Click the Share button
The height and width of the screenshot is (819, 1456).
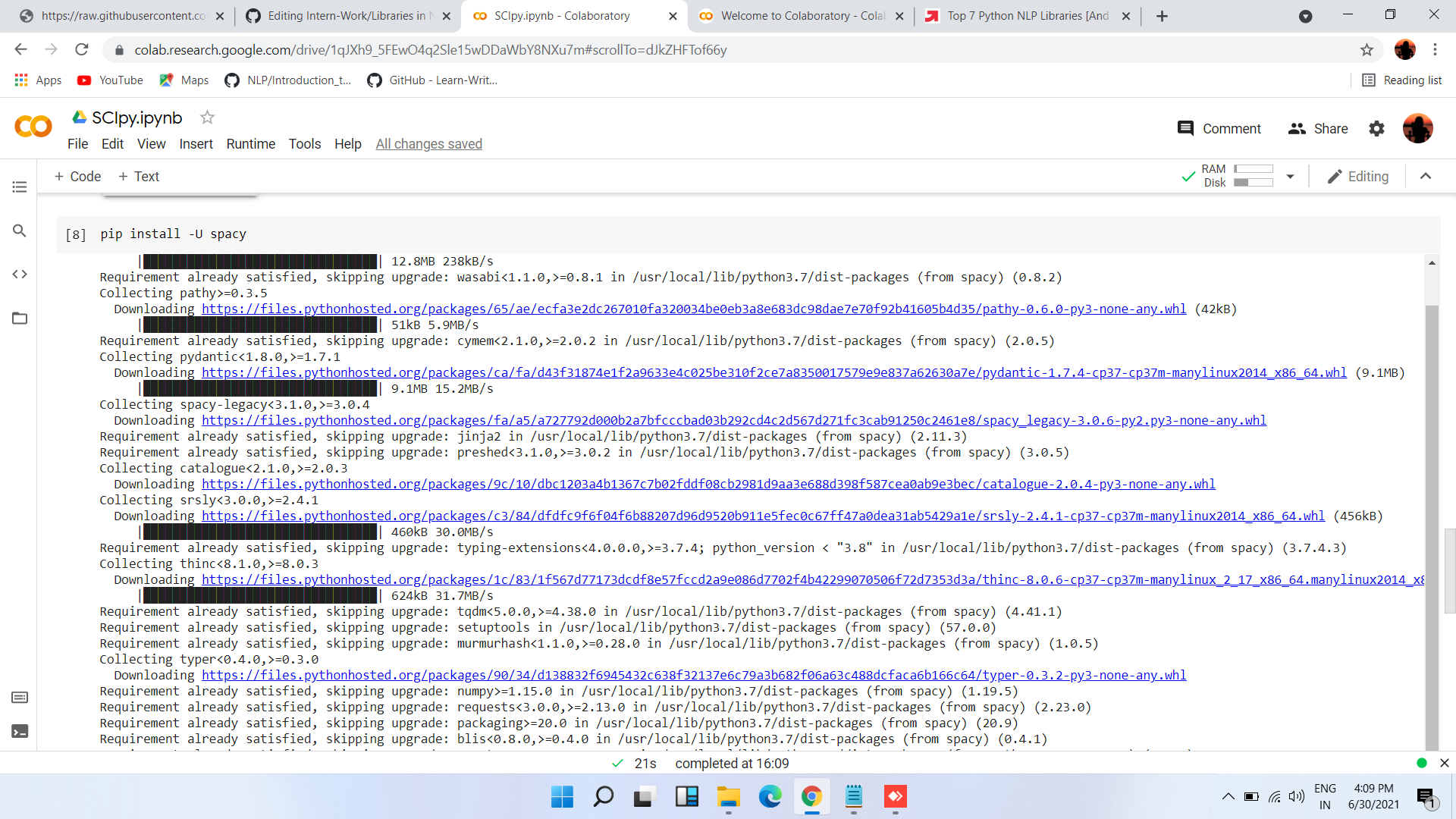1318,129
